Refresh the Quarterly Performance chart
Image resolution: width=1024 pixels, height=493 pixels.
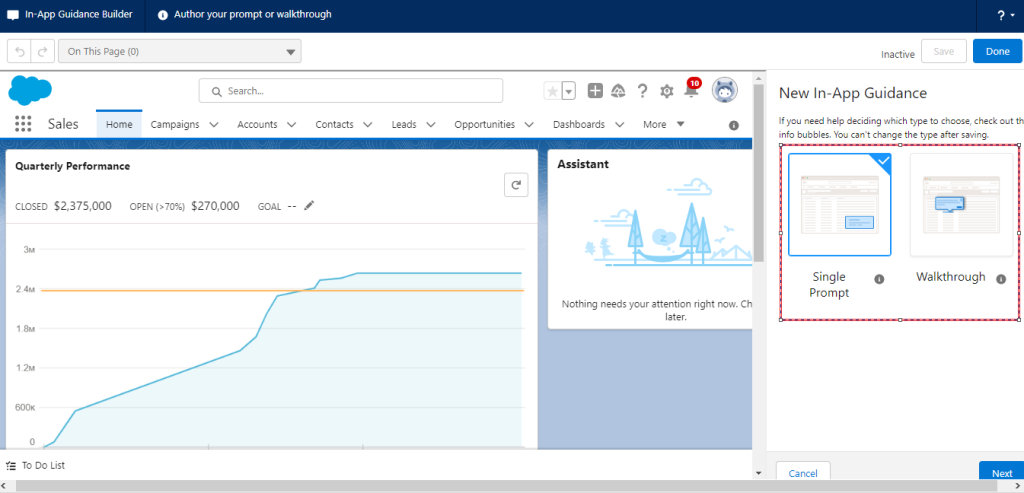(516, 185)
